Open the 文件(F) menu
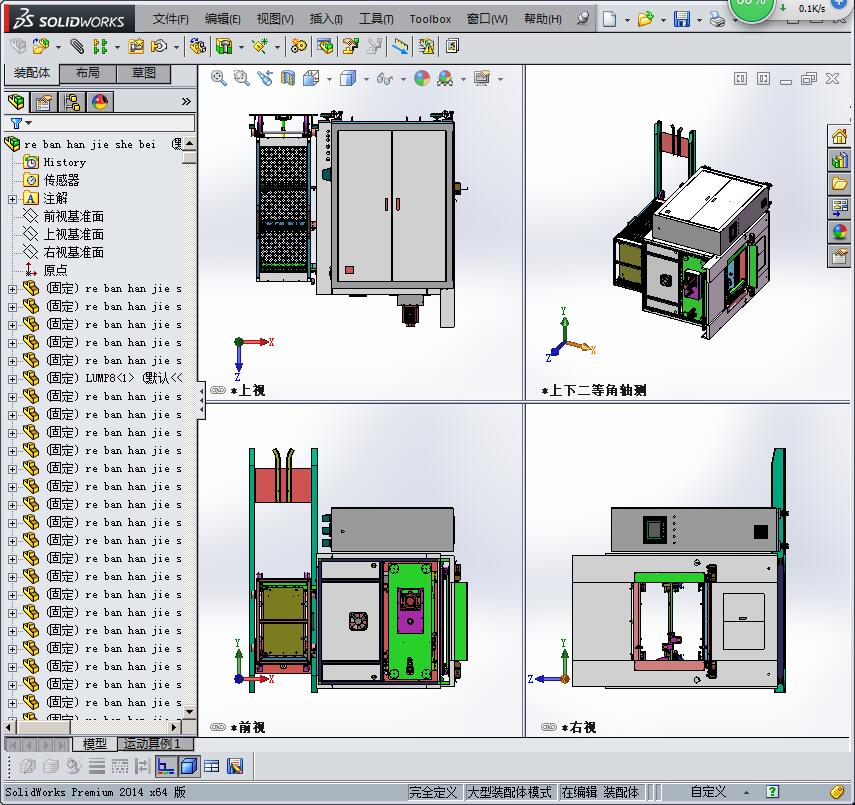Viewport: 855px width, 805px height. 171,20
